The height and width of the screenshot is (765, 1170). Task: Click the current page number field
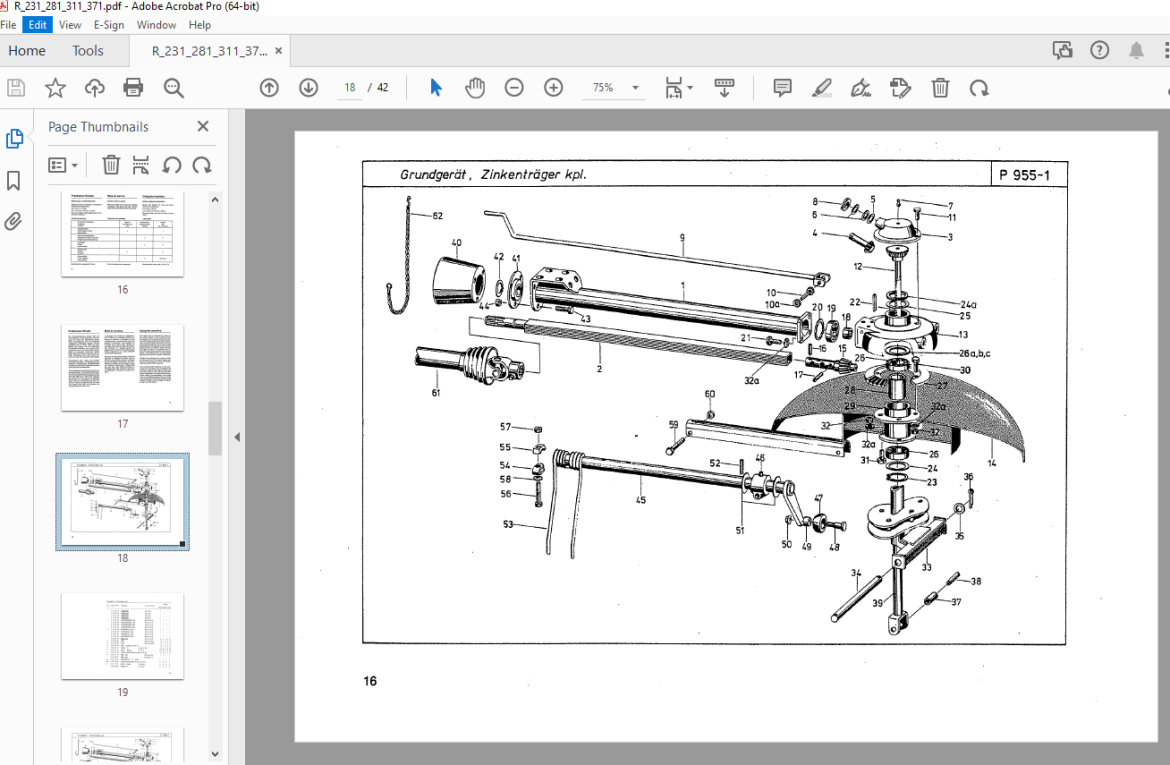point(350,87)
